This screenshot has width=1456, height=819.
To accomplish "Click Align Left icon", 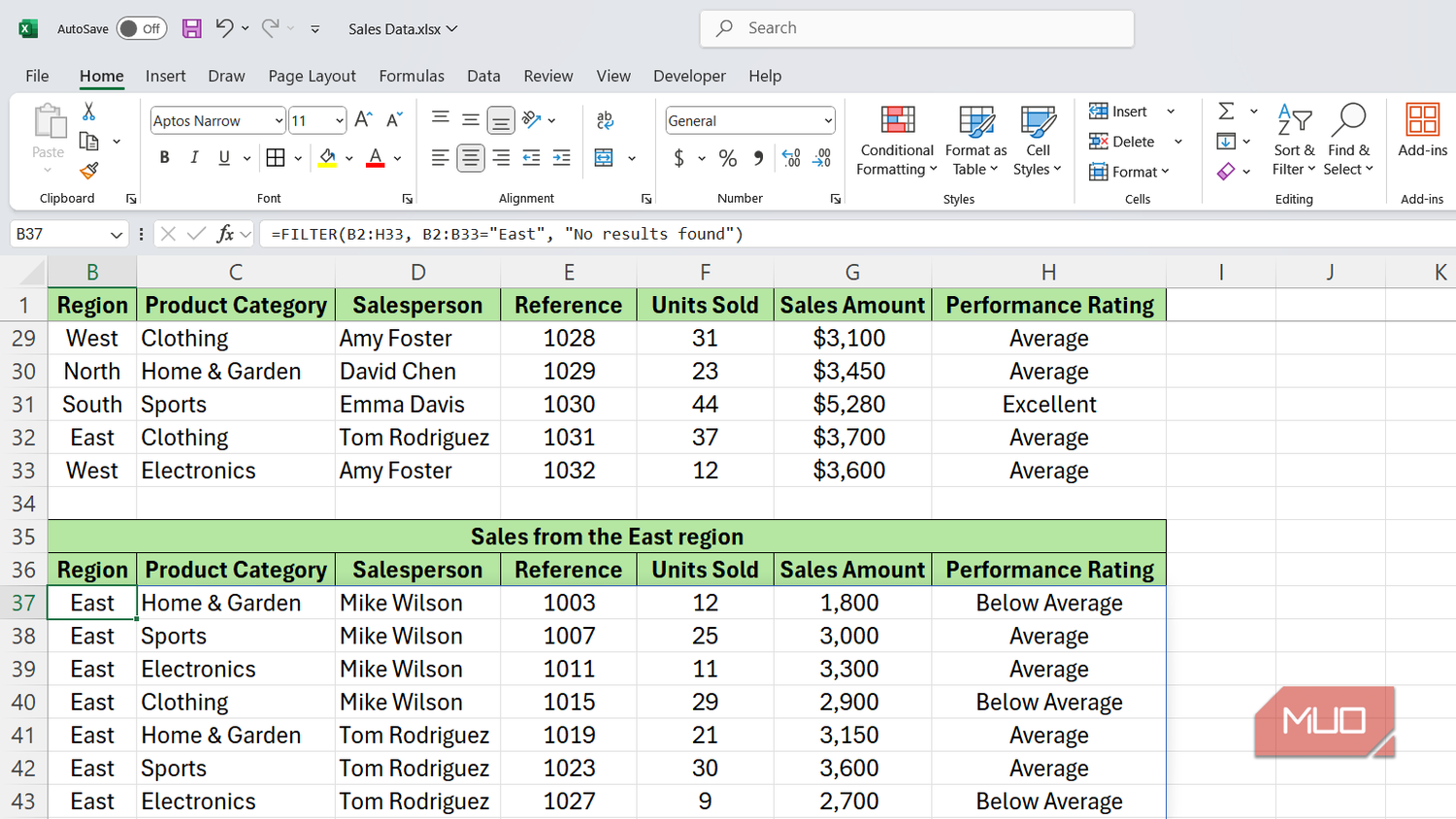I will click(441, 157).
